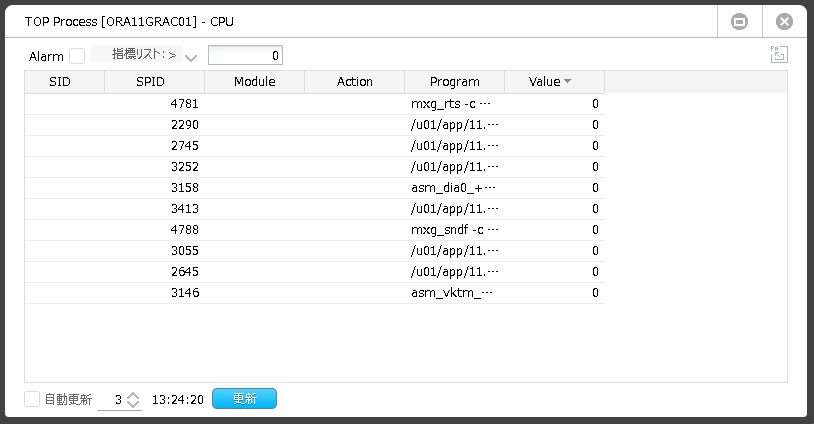814x424 pixels.
Task: Click the mxg_sndf -c program cell
Action: (x=455, y=230)
